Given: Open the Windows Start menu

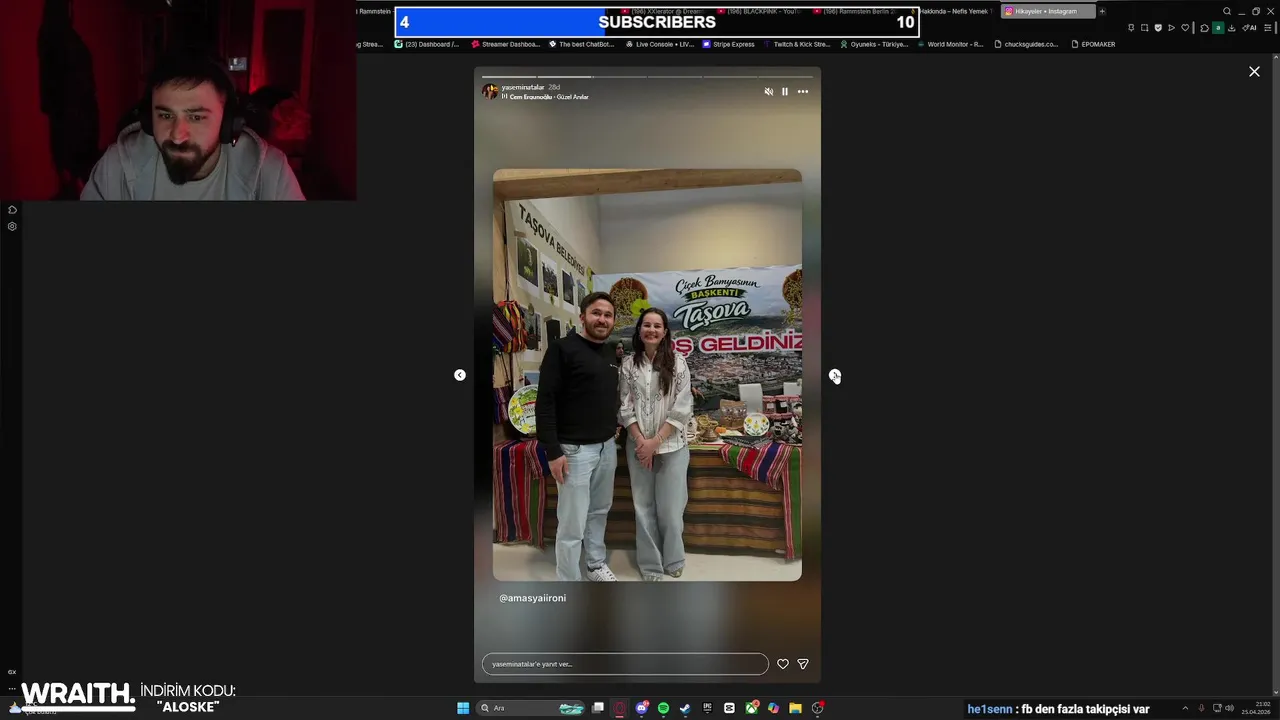Looking at the screenshot, I should coord(463,708).
